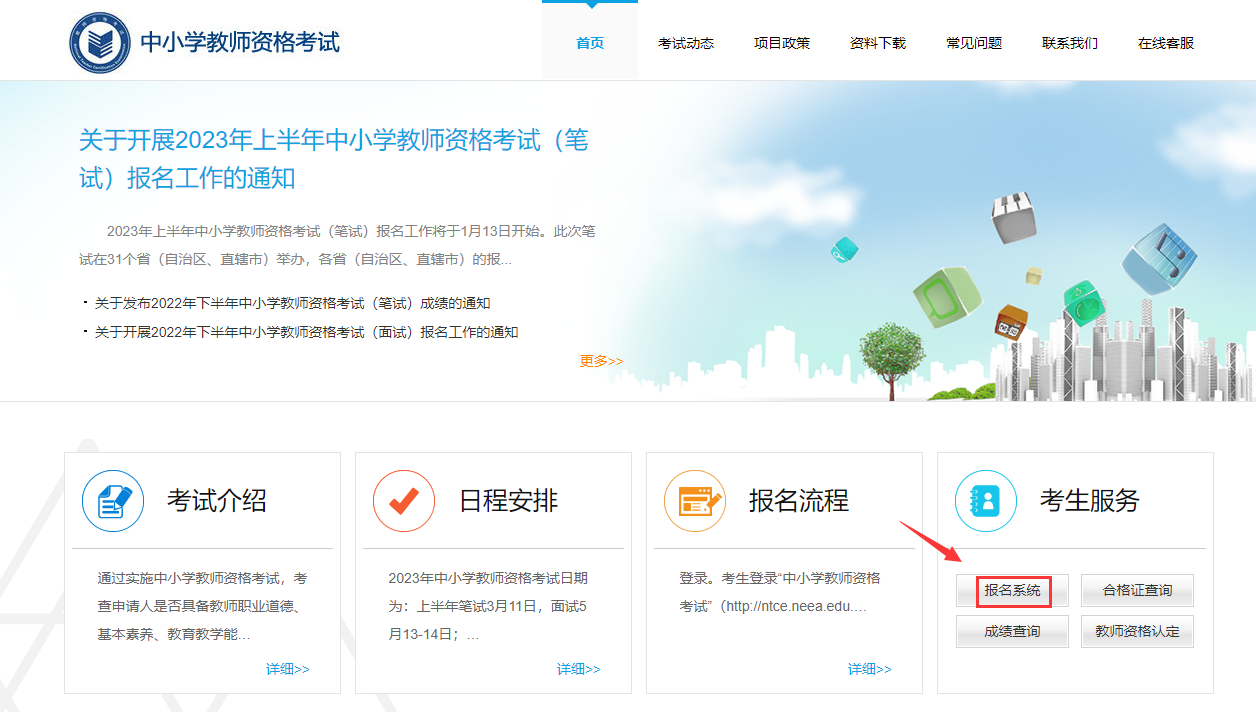Click the orange form icon beside 报名流程

(x=694, y=501)
